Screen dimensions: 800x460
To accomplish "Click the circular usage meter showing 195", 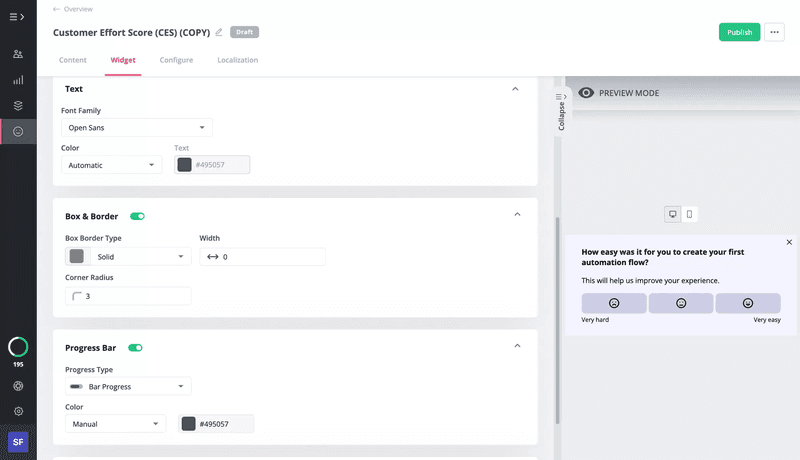I will [x=18, y=347].
